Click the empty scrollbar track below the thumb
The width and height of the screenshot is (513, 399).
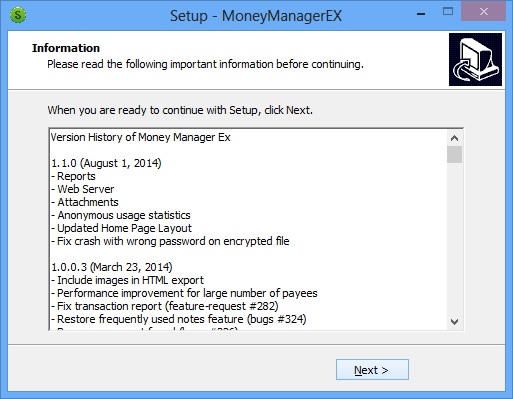[x=454, y=238]
